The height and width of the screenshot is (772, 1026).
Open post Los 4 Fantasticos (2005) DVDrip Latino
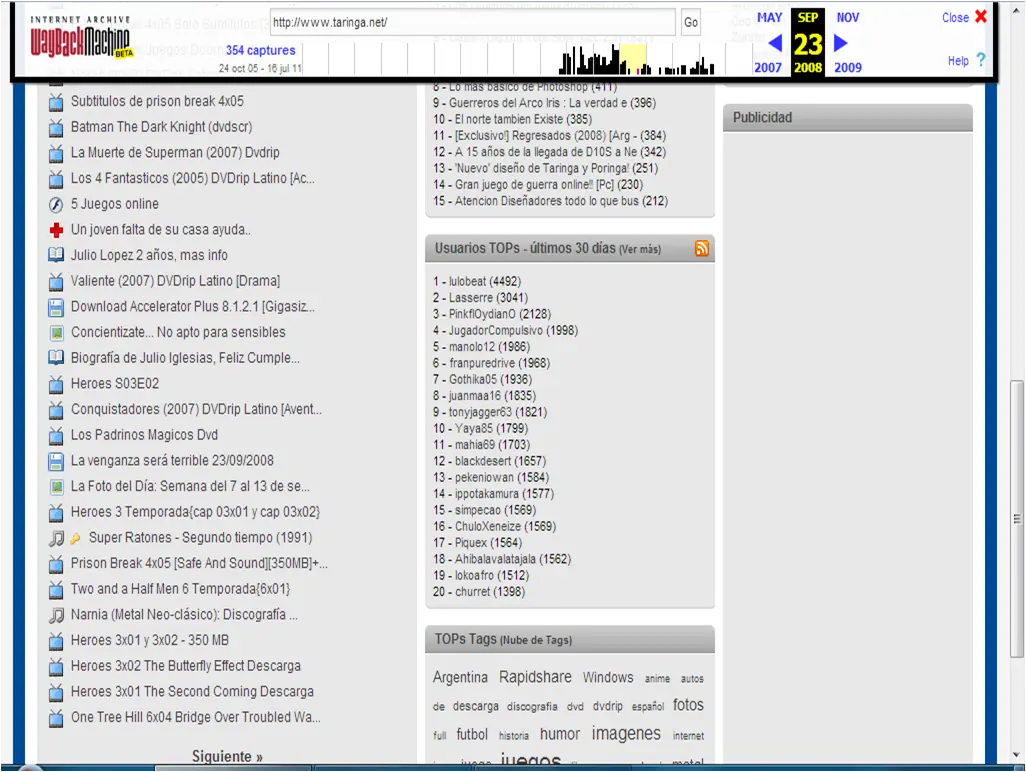(192, 178)
